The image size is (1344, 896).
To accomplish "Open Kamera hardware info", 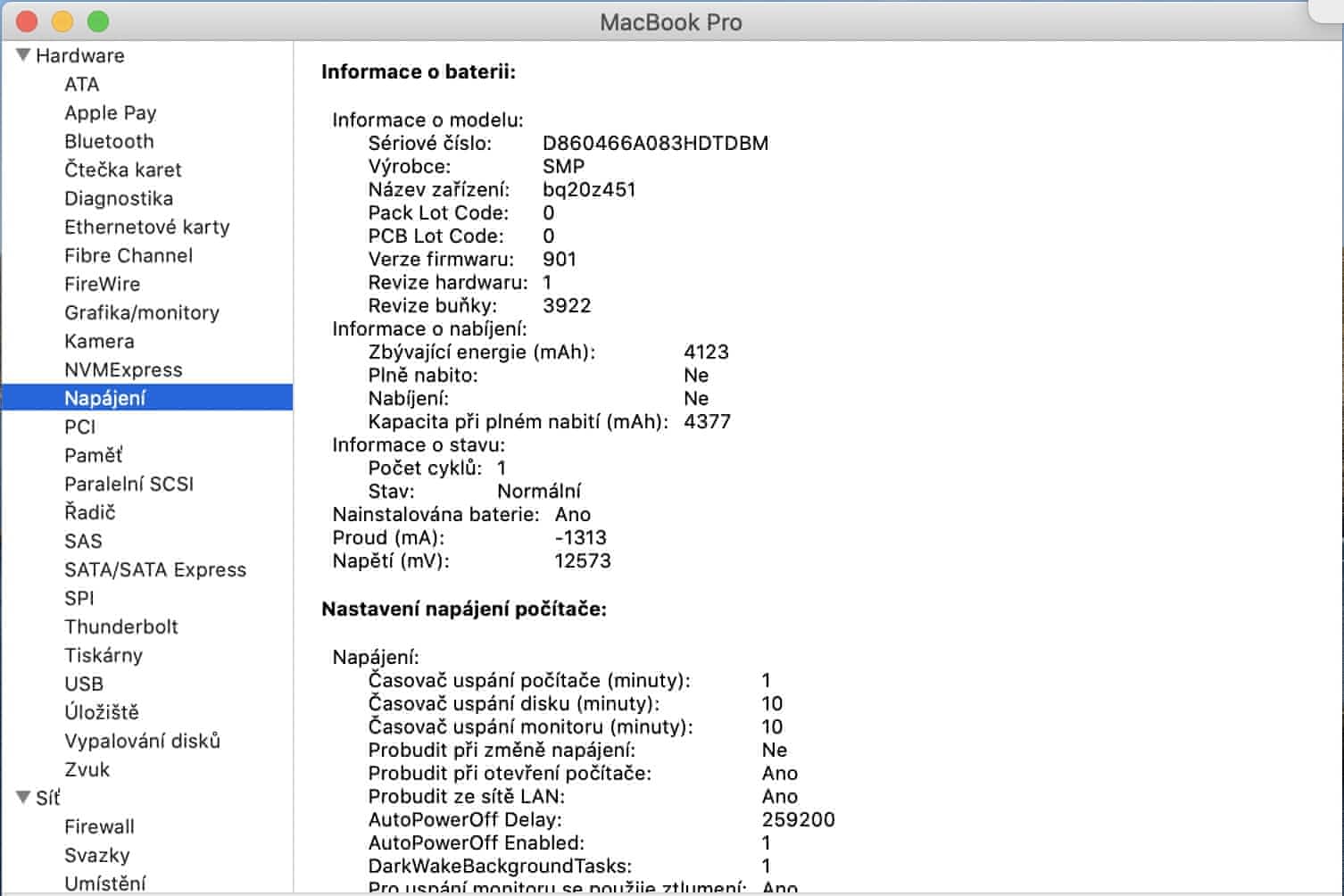I will (x=99, y=341).
